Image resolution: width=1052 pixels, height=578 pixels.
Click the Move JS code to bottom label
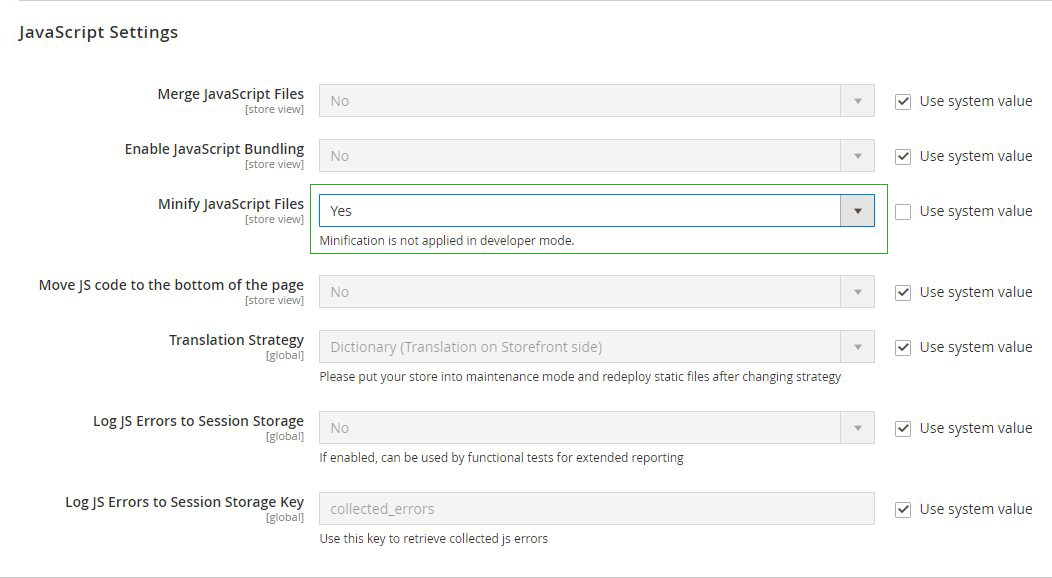point(171,285)
